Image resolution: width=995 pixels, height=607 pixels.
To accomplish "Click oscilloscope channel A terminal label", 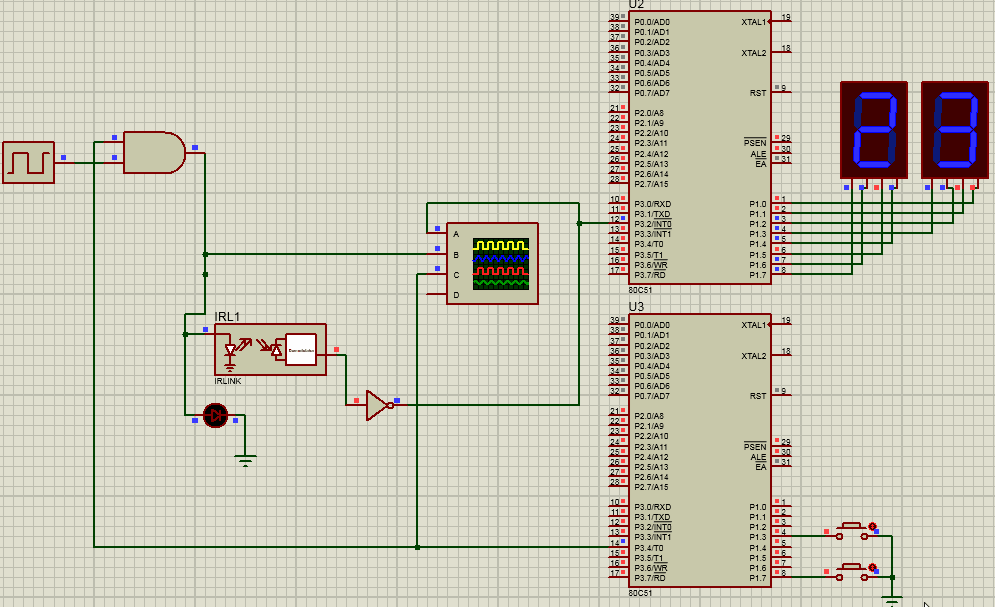I will pos(456,234).
